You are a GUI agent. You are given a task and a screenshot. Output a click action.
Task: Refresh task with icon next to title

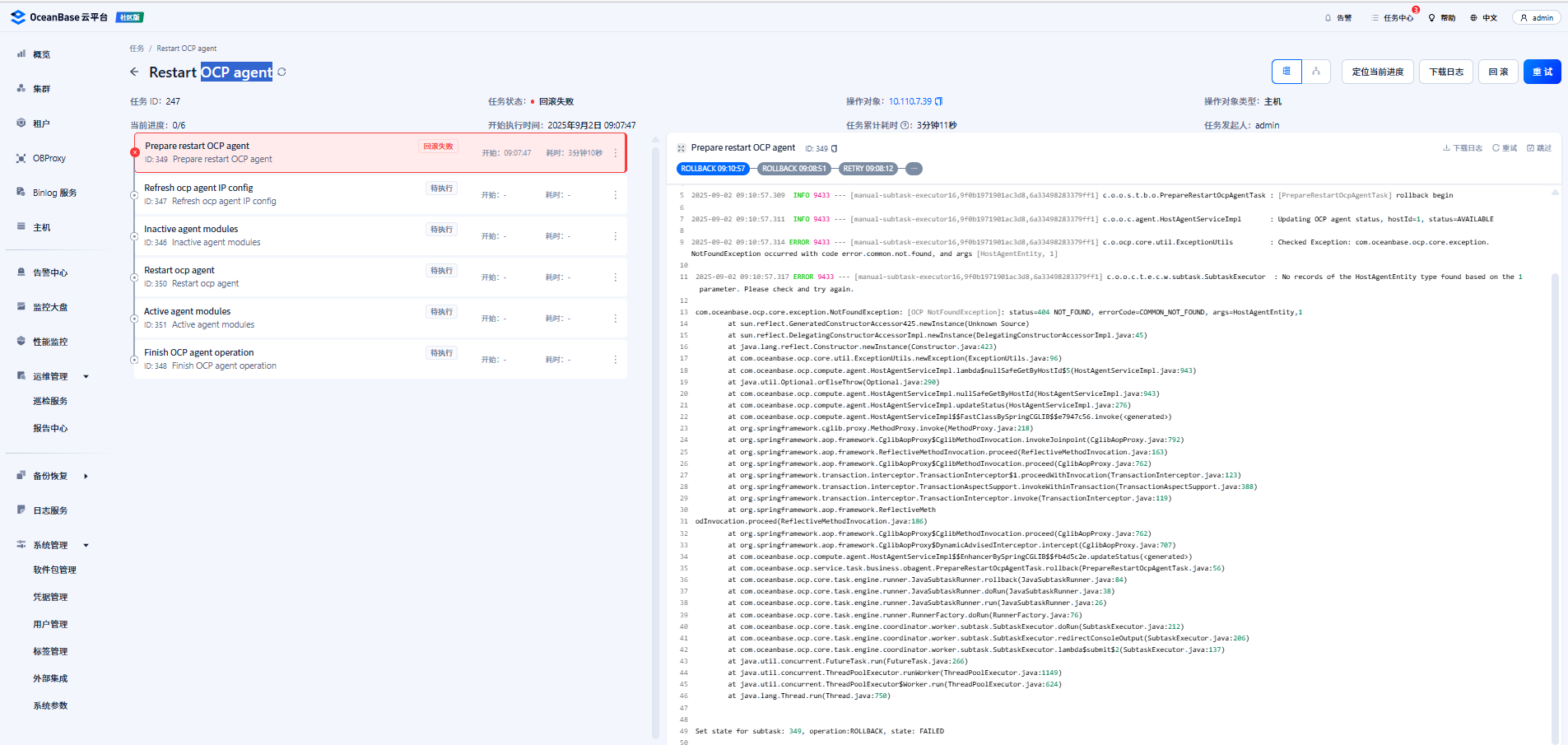pyautogui.click(x=281, y=72)
